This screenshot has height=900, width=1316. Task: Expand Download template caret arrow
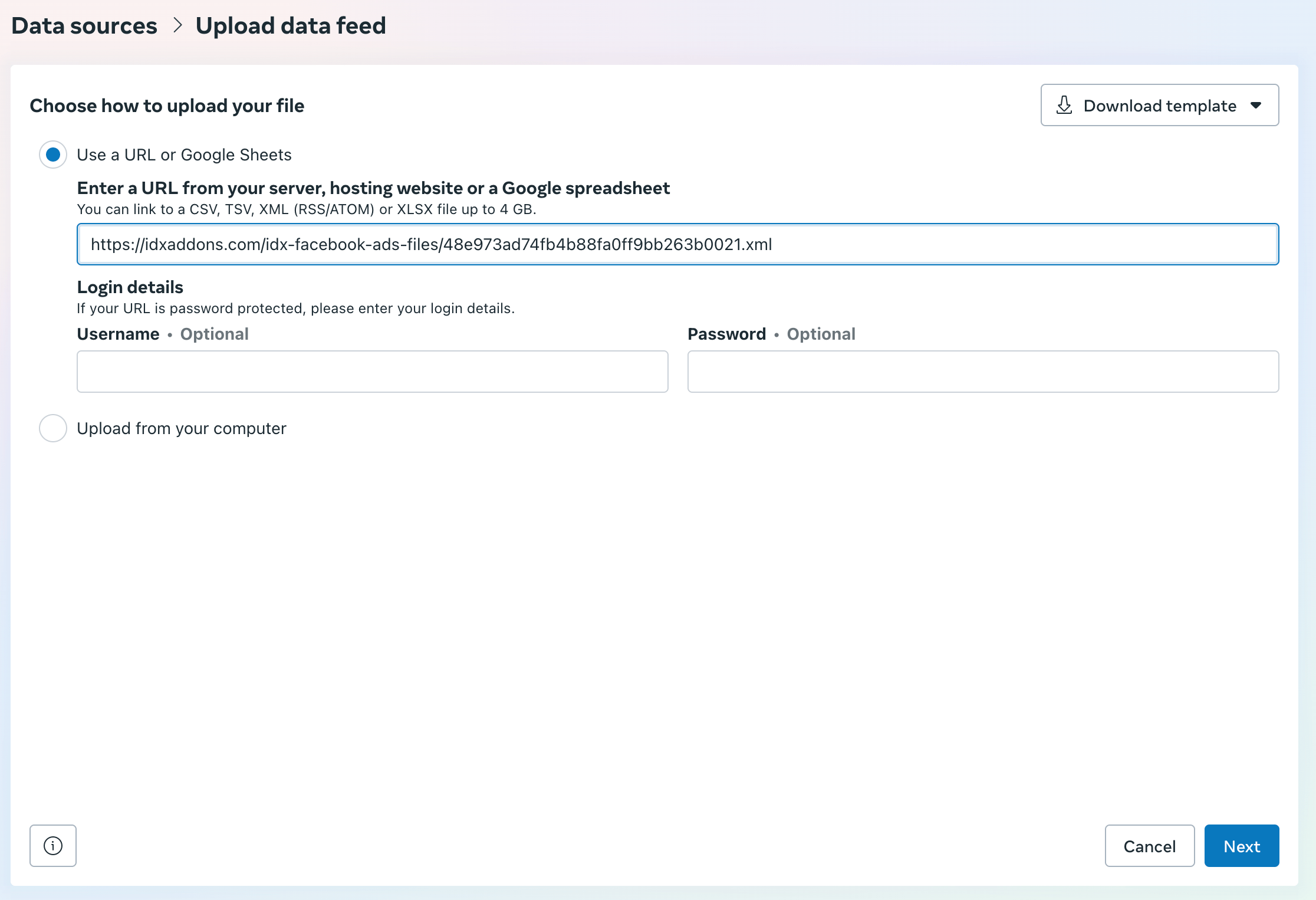[1256, 106]
